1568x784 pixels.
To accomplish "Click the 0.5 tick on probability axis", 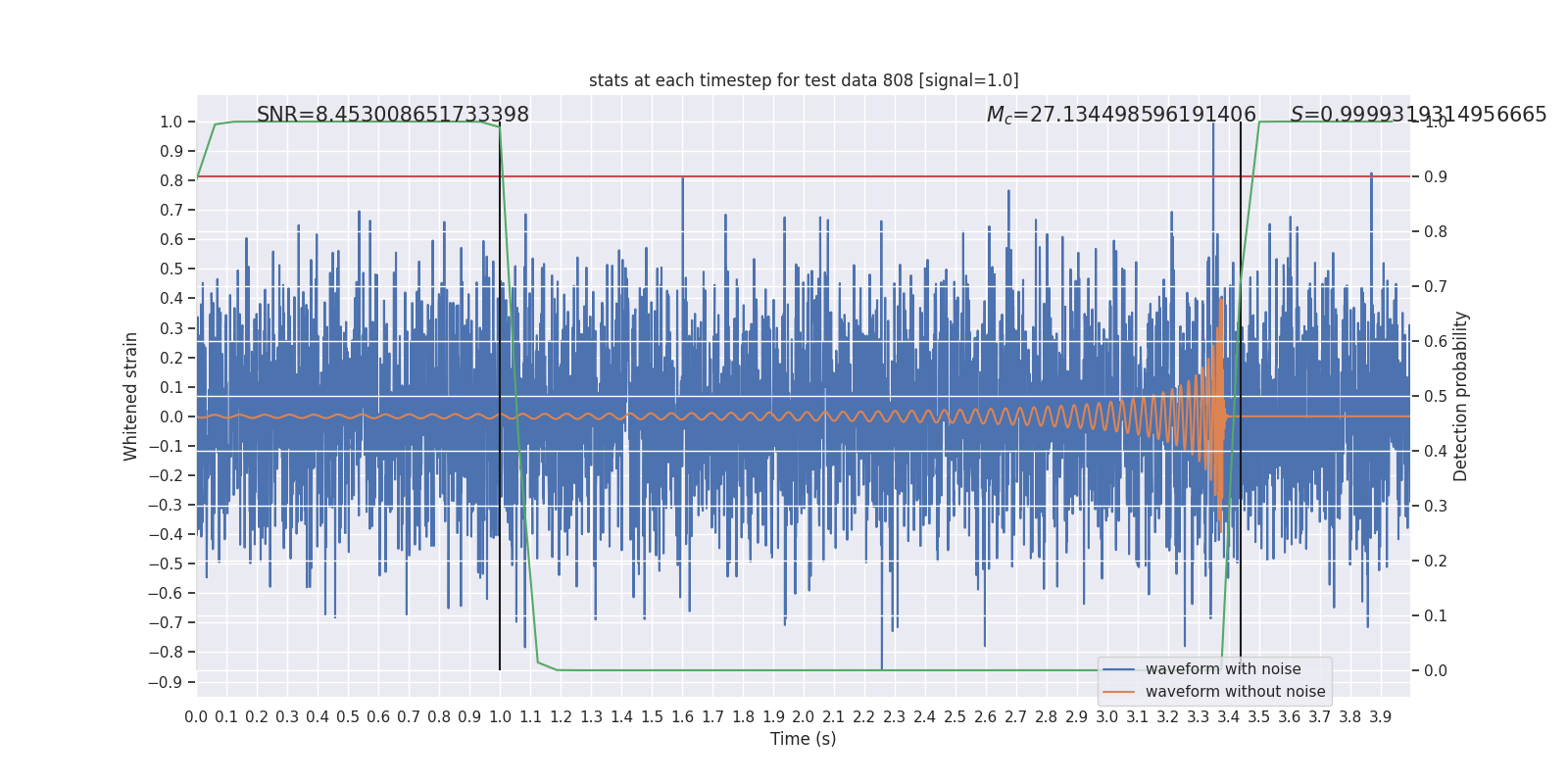I will [x=1436, y=396].
